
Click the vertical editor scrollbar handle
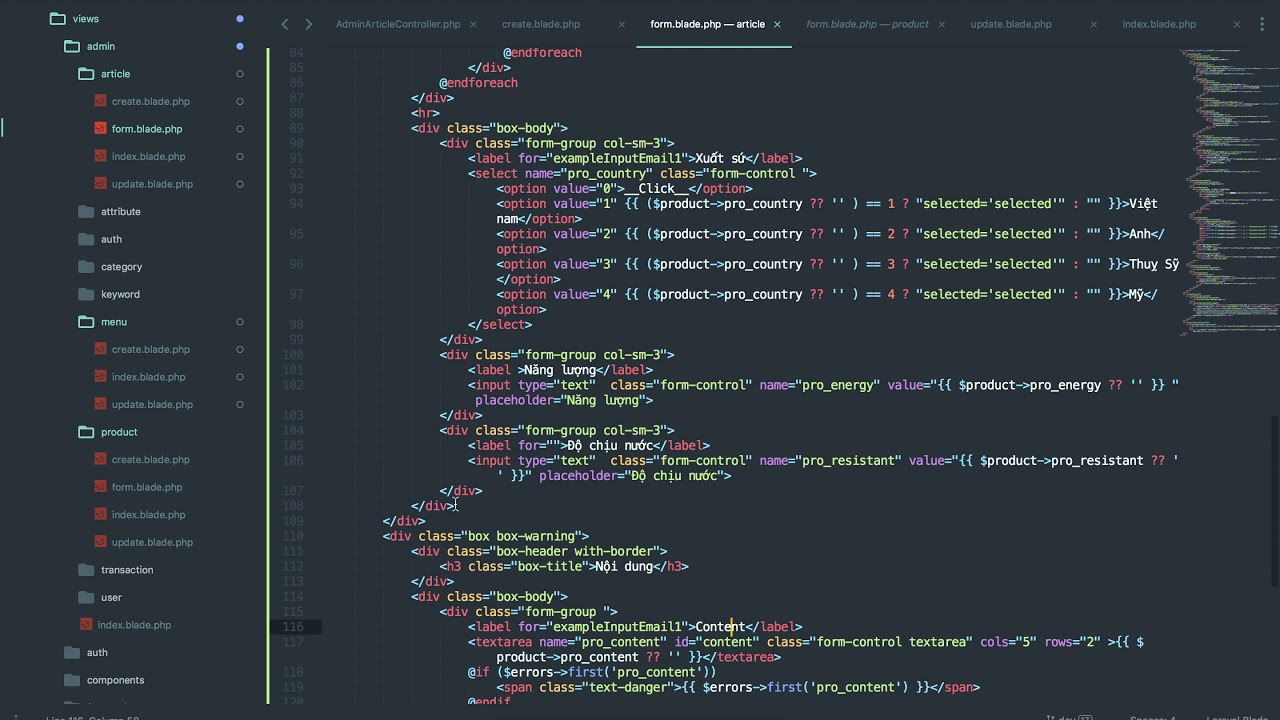click(1274, 500)
